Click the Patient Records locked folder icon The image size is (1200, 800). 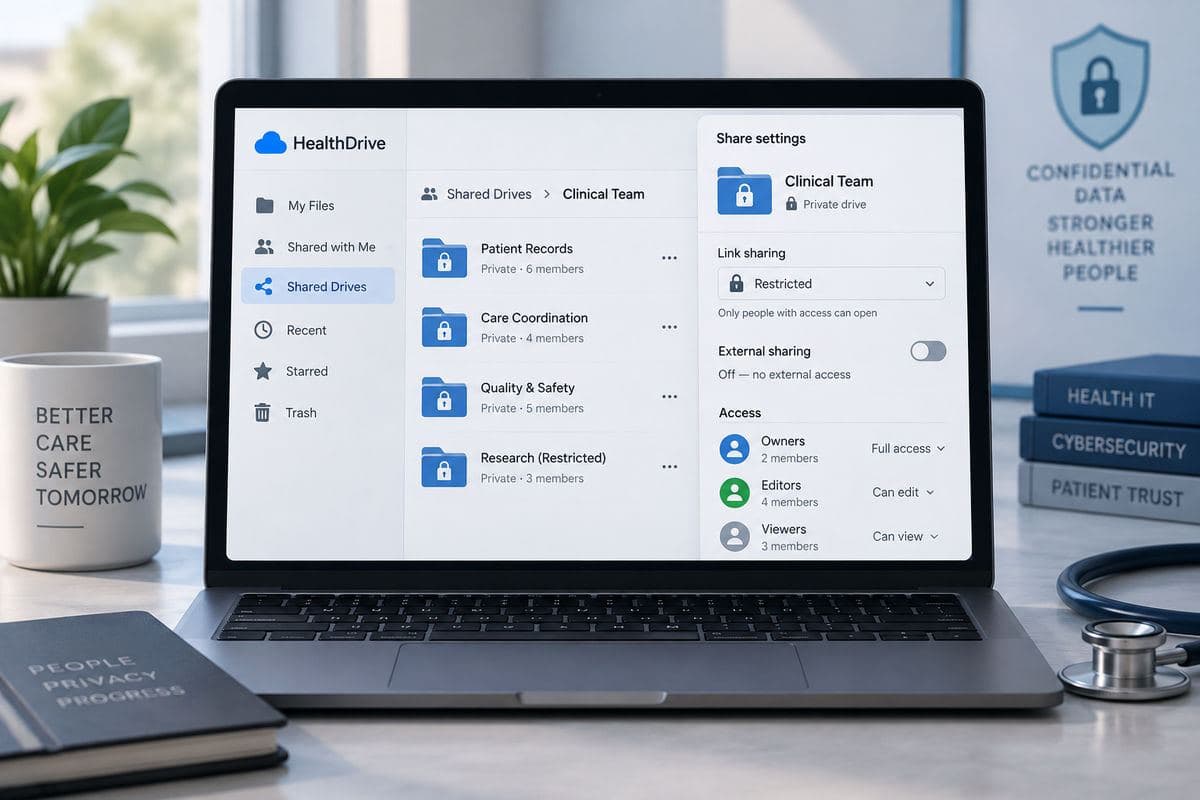444,258
